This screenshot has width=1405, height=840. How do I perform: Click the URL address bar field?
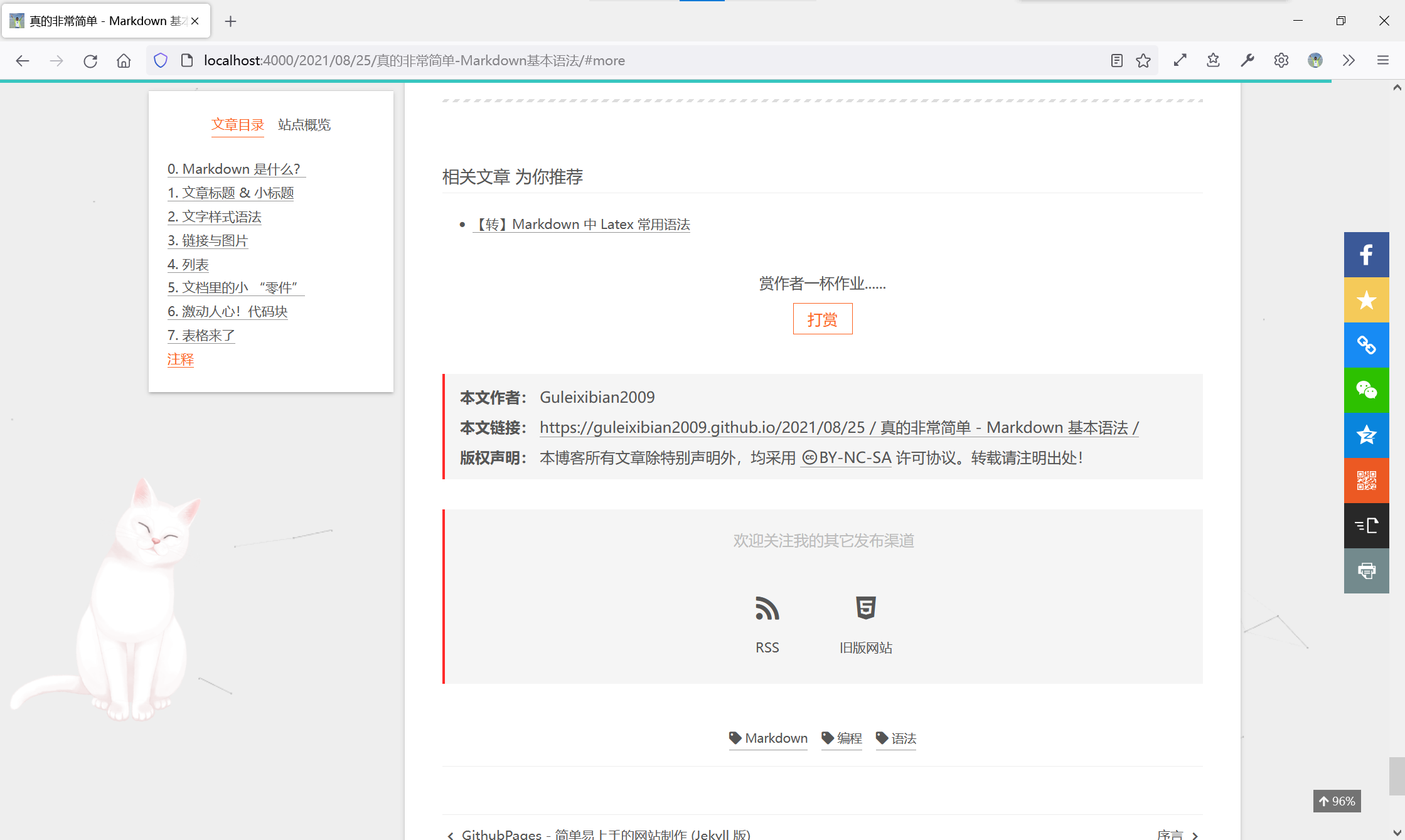pos(628,60)
